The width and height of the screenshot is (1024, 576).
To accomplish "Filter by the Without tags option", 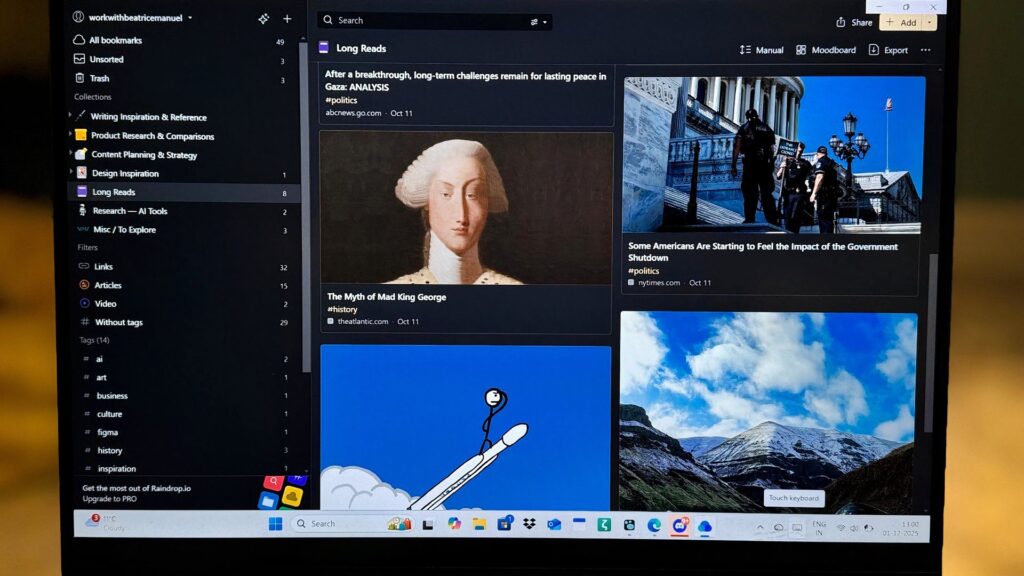I will pyautogui.click(x=118, y=322).
